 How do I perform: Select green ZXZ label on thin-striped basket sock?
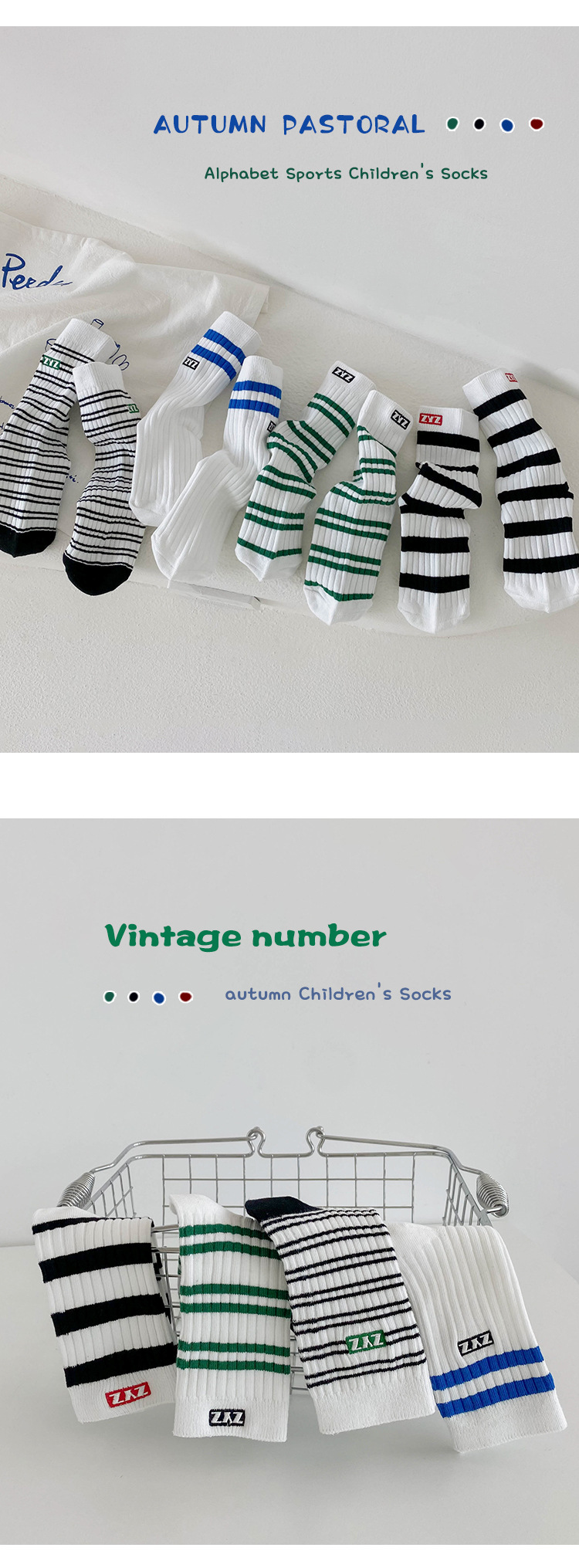pos(365,1343)
